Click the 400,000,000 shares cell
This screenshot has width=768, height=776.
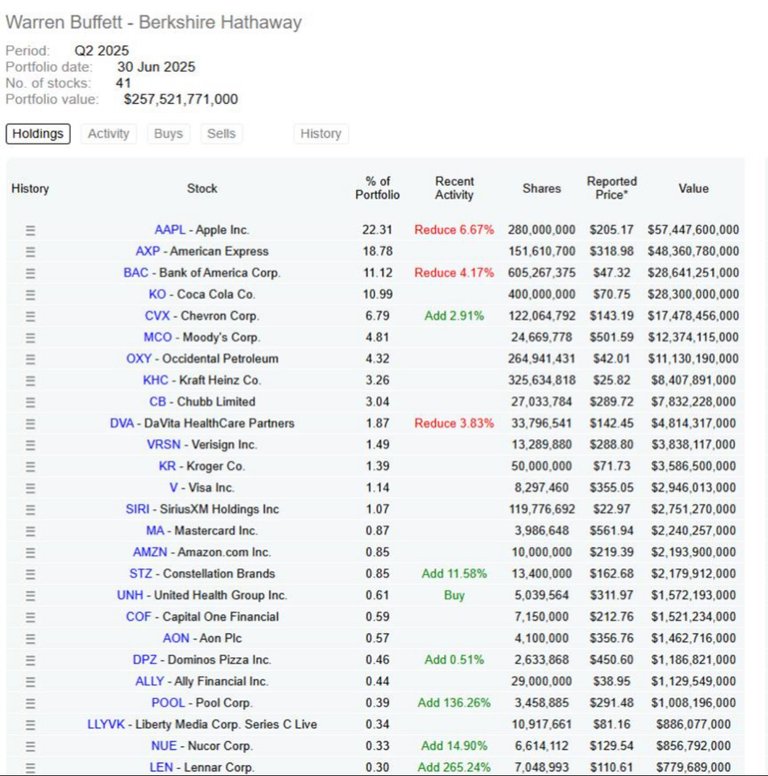coord(542,294)
